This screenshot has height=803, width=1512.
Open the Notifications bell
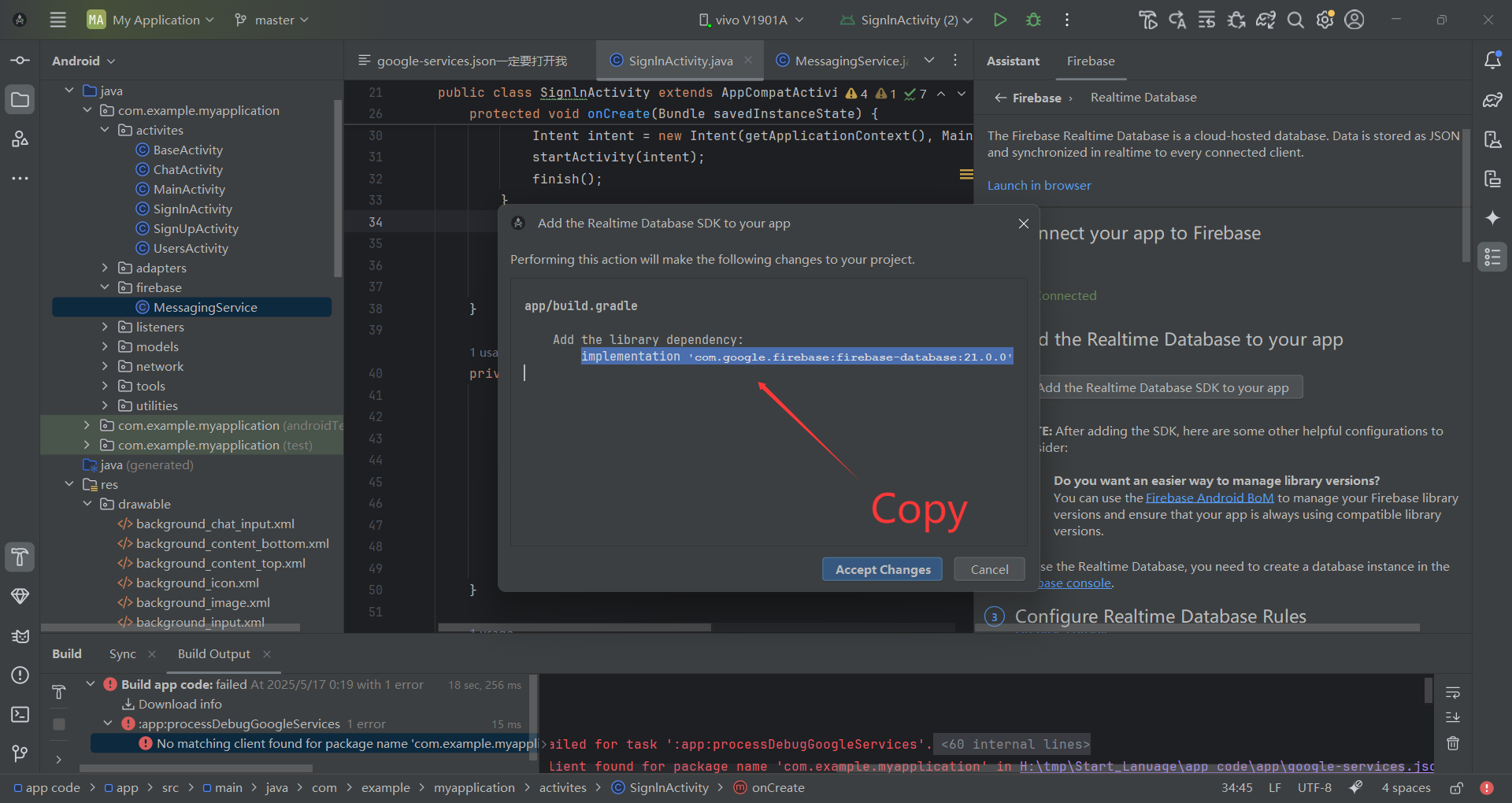pyautogui.click(x=1492, y=61)
